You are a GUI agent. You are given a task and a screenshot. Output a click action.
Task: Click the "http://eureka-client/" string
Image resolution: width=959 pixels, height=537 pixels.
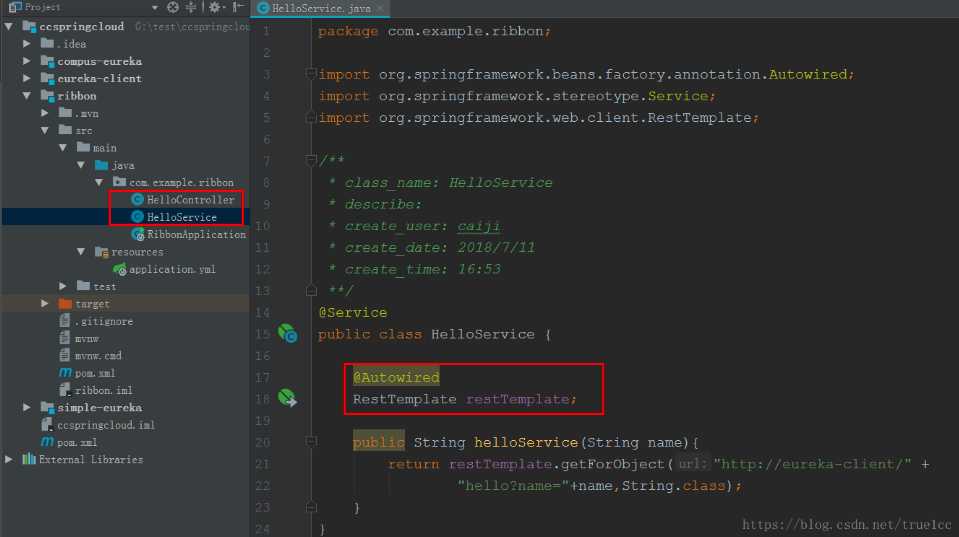812,464
